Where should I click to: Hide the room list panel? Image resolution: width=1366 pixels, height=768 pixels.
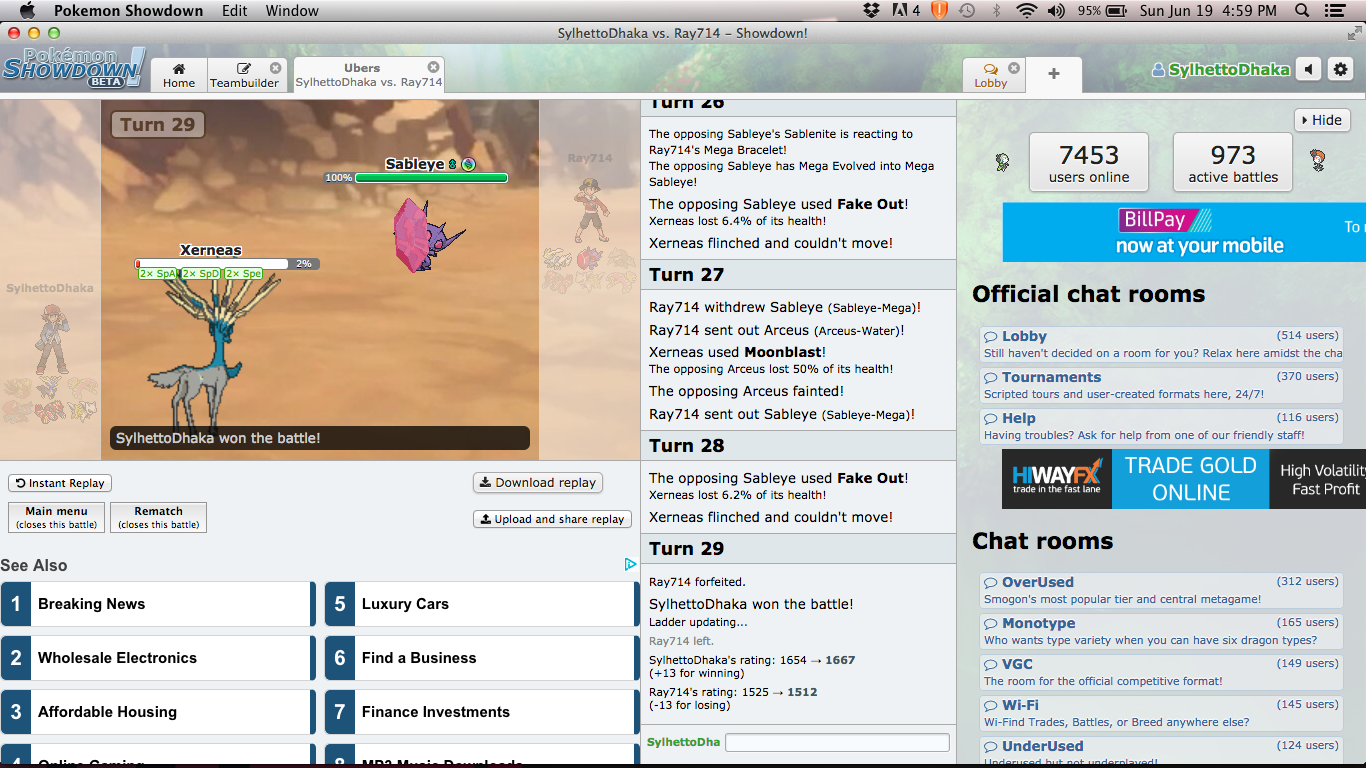pos(1322,120)
